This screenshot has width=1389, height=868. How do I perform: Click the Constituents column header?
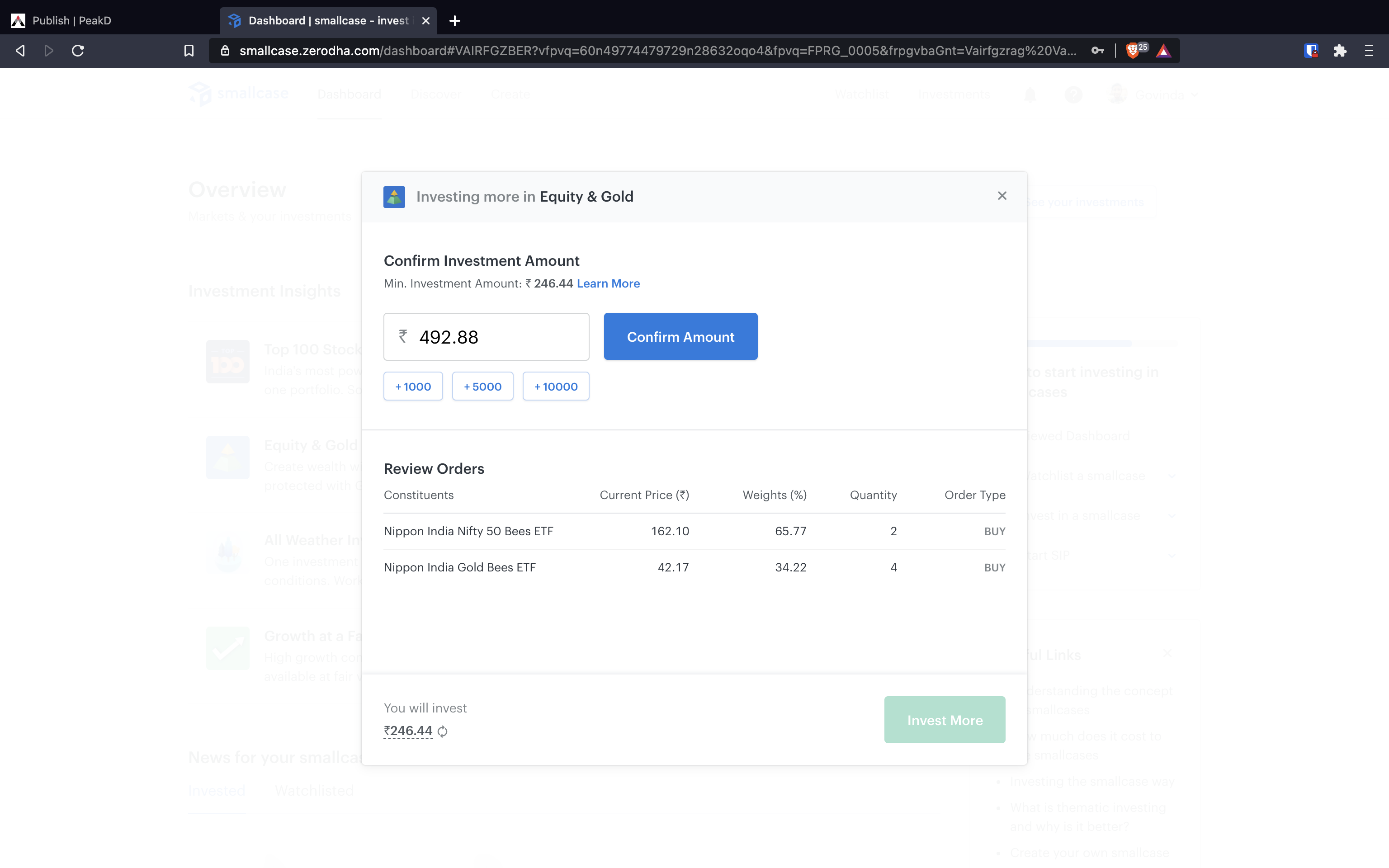[418, 495]
